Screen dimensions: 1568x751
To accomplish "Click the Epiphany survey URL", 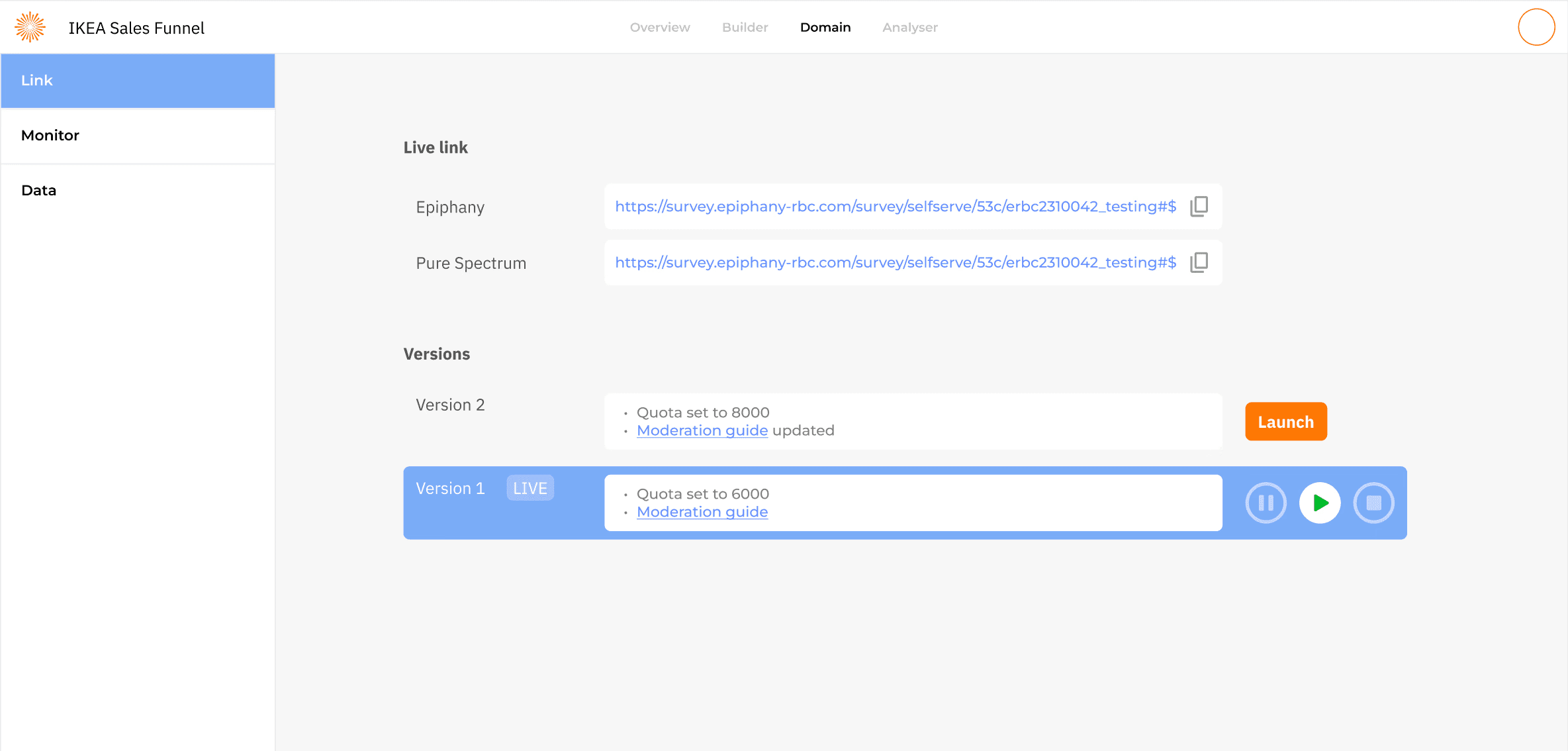I will 895,207.
